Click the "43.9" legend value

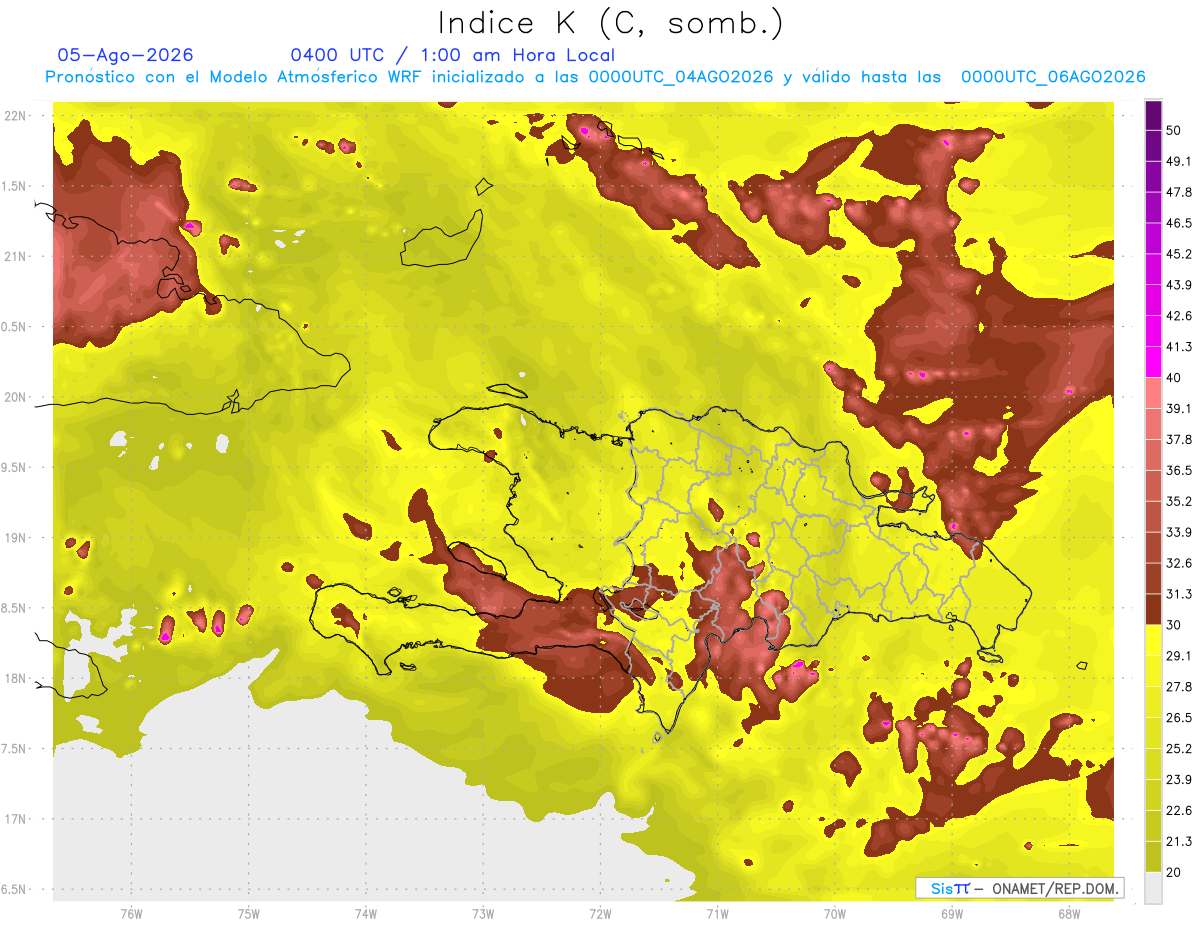tap(1178, 285)
